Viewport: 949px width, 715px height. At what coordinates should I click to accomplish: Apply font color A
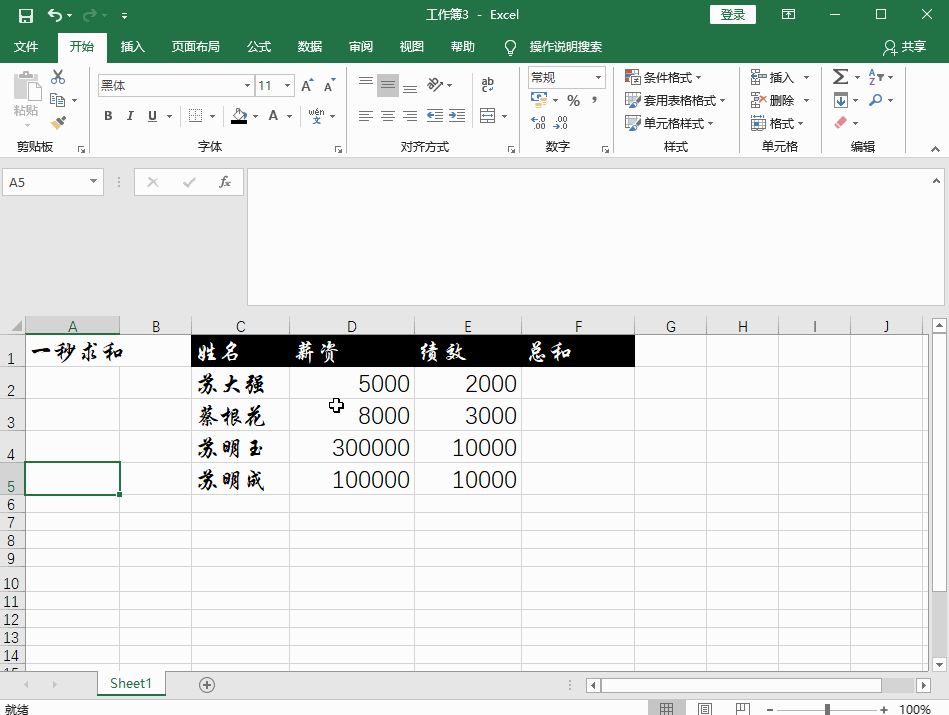click(x=274, y=116)
